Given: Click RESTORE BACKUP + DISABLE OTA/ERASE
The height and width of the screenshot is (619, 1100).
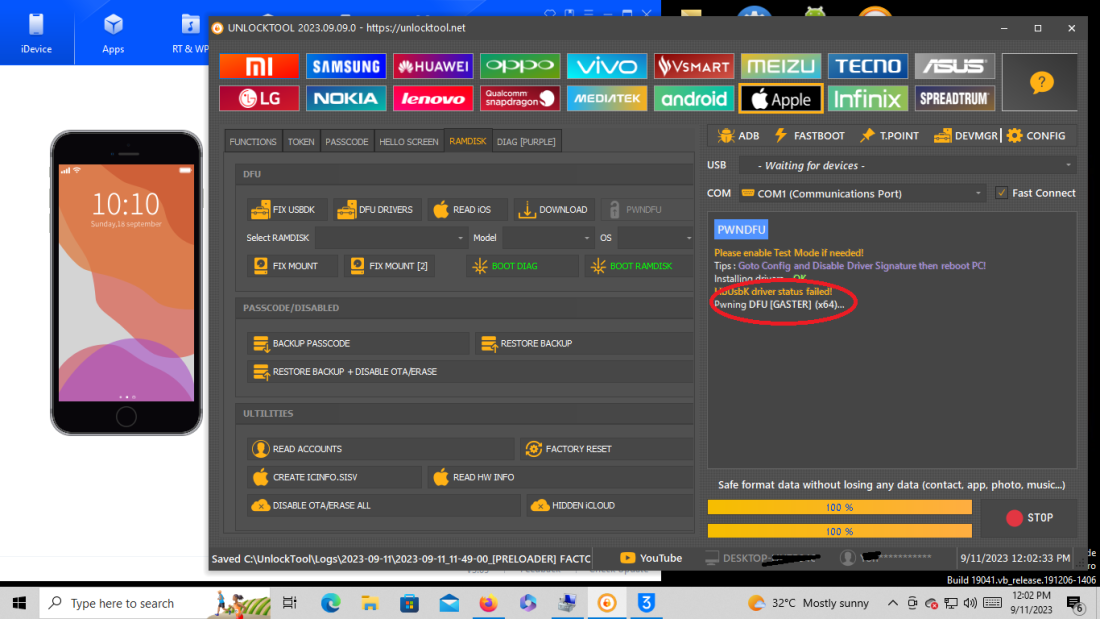Looking at the screenshot, I should point(470,371).
